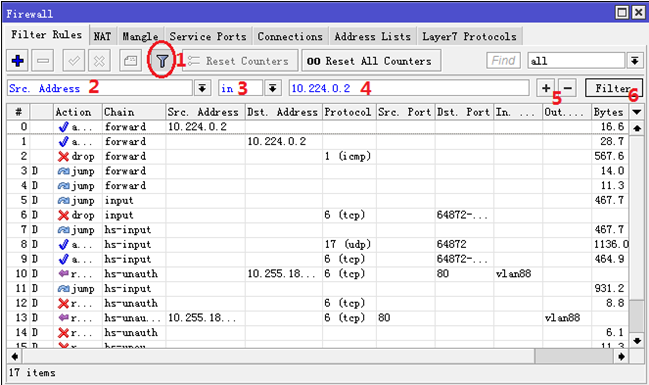Open the column chooser arrow beside Bytes
This screenshot has width=649, height=385.
[636, 112]
